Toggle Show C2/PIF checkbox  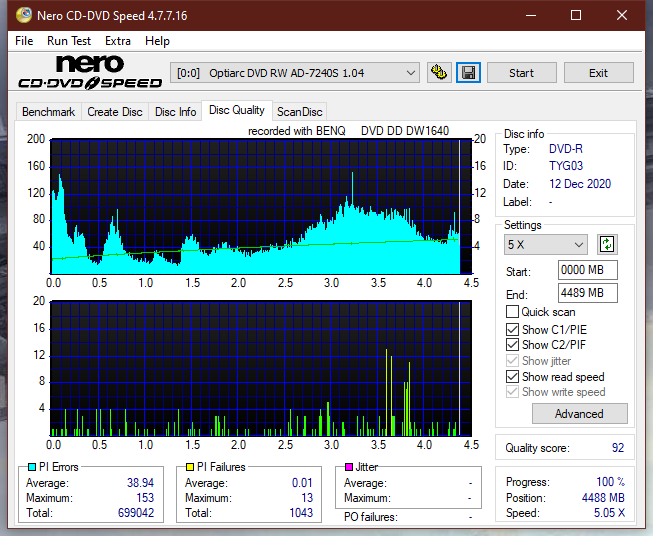point(512,344)
